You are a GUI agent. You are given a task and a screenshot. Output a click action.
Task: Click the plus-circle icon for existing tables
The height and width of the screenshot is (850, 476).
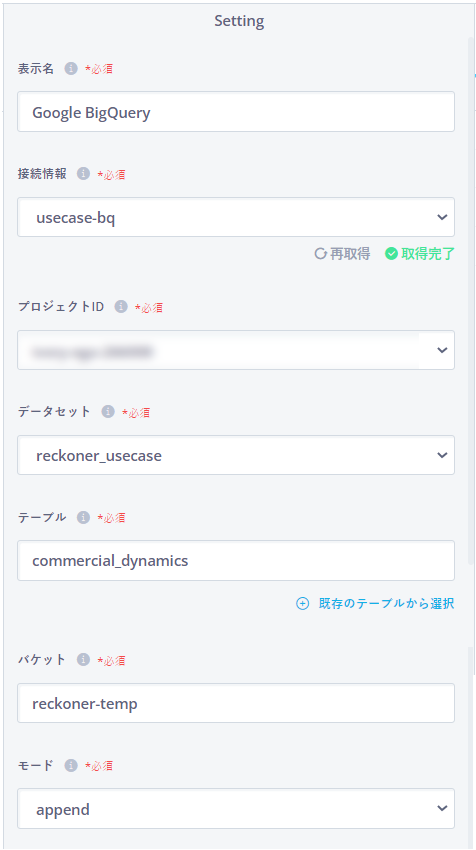click(x=303, y=603)
